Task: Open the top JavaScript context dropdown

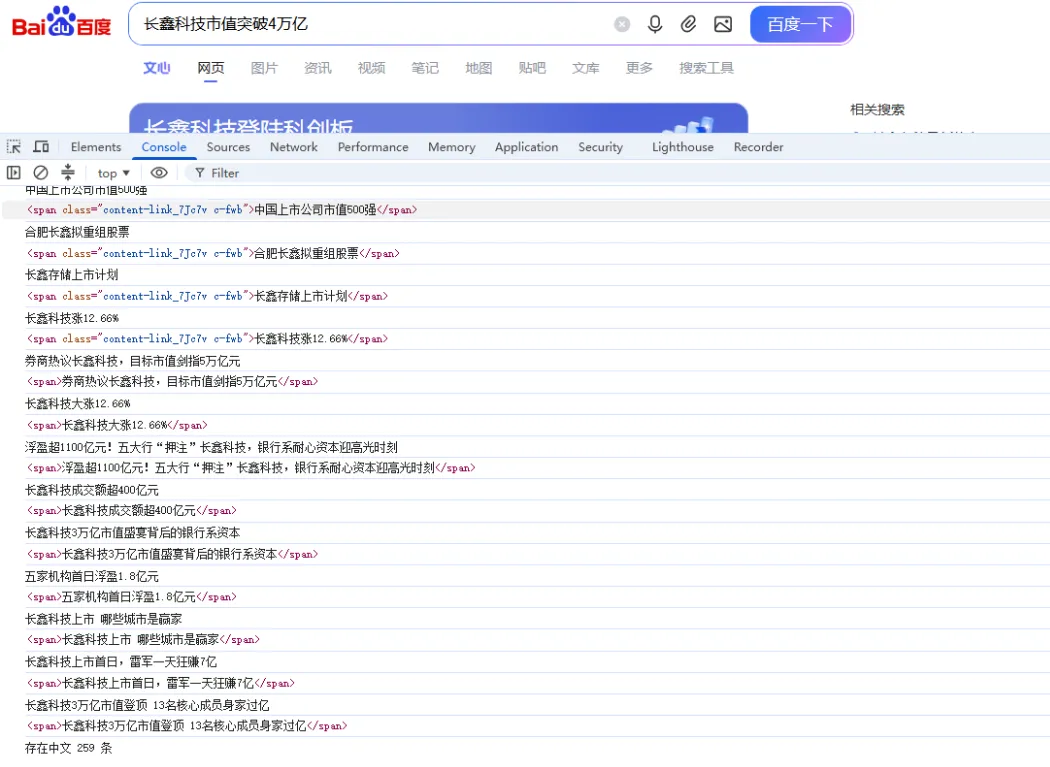Action: coord(113,173)
